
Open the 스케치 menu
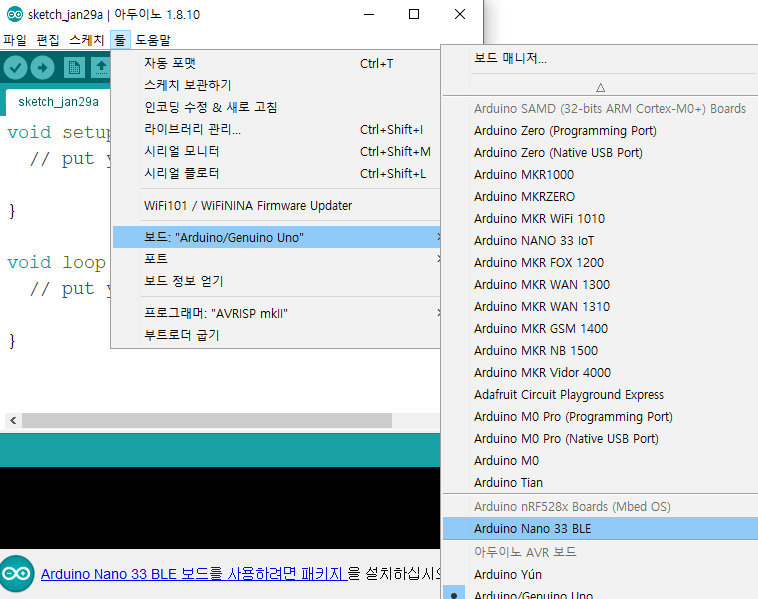[x=87, y=40]
